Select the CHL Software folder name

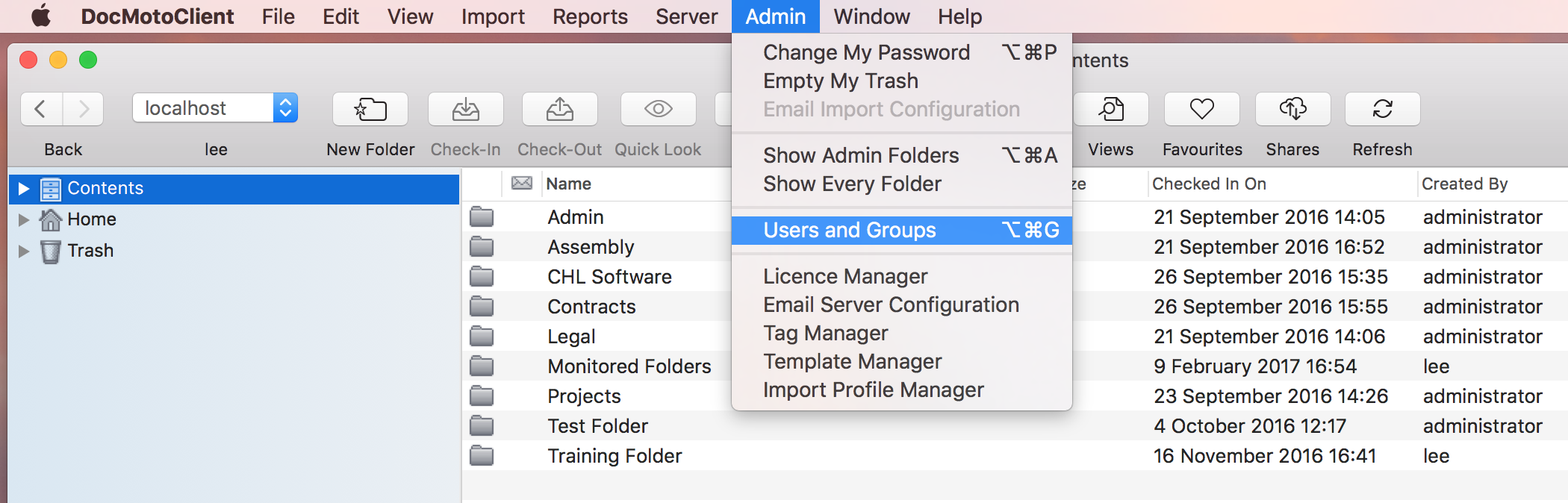609,277
